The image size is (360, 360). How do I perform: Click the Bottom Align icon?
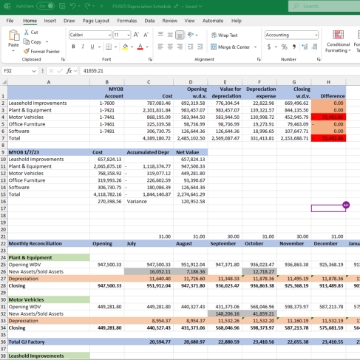pos(180,35)
